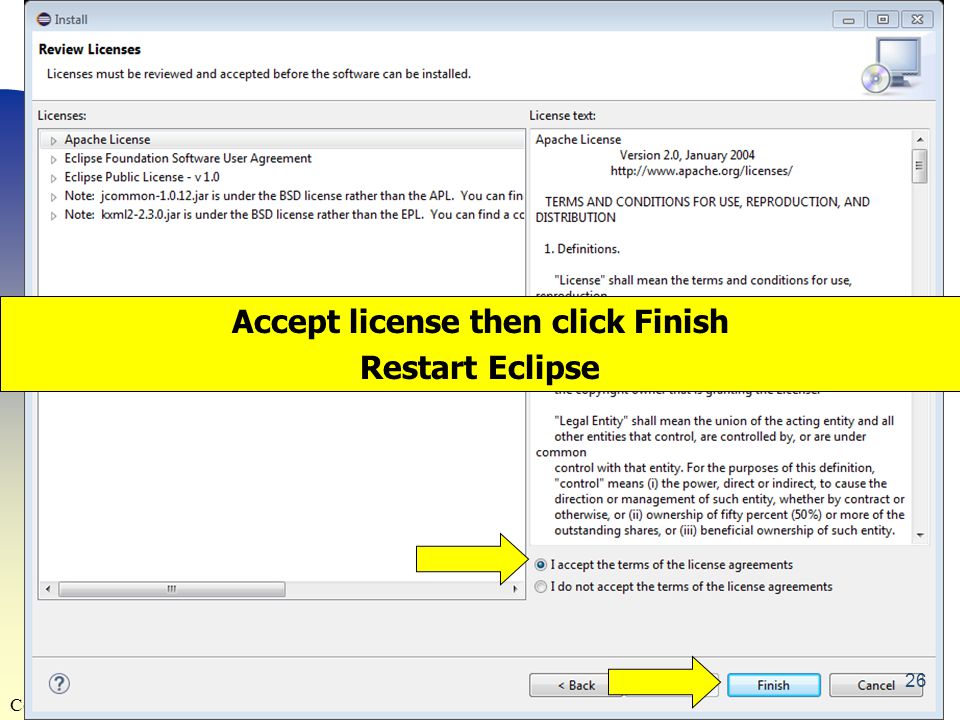Expand Eclipse Public License v1.0 entry
This screenshot has height=720, width=960.
coord(54,178)
